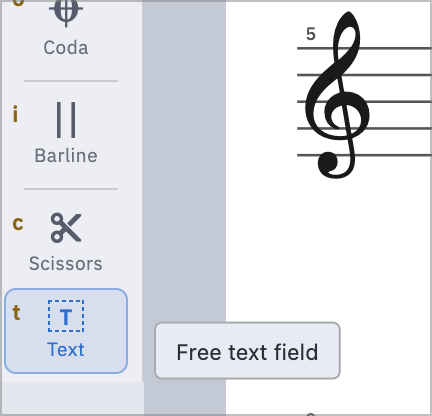Select measure number 5 above staff

tap(311, 34)
